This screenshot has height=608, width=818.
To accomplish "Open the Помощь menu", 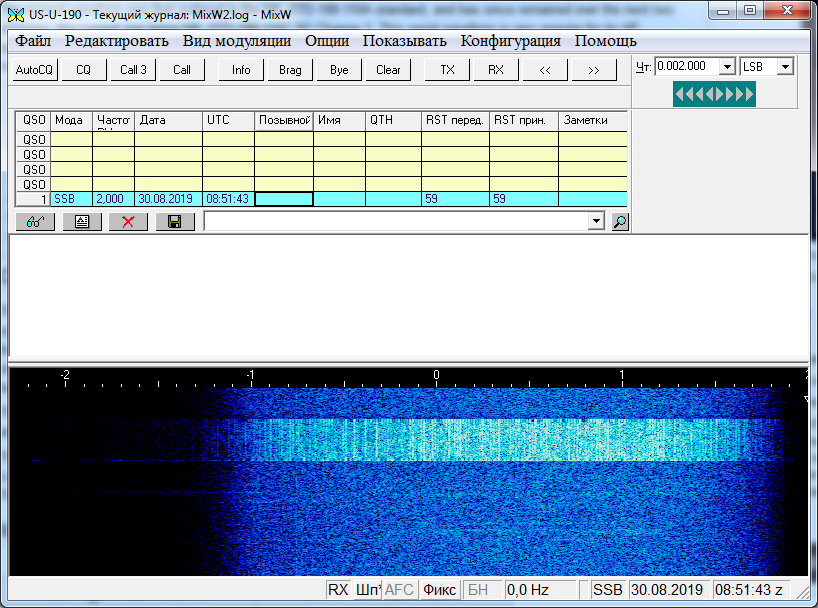I will (x=606, y=41).
